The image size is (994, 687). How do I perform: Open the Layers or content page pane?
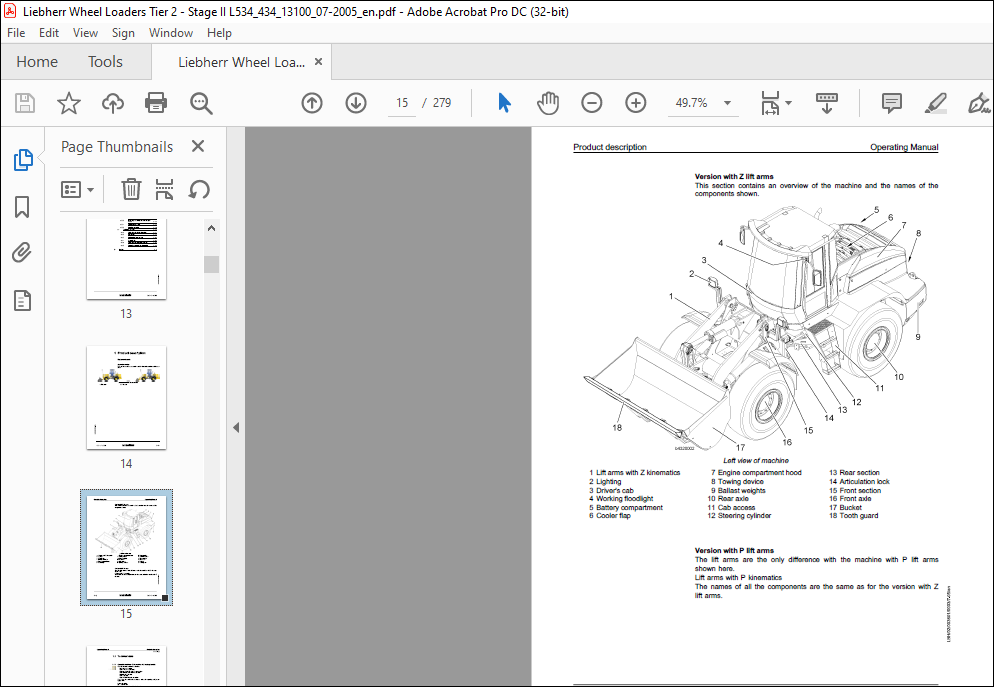22,300
